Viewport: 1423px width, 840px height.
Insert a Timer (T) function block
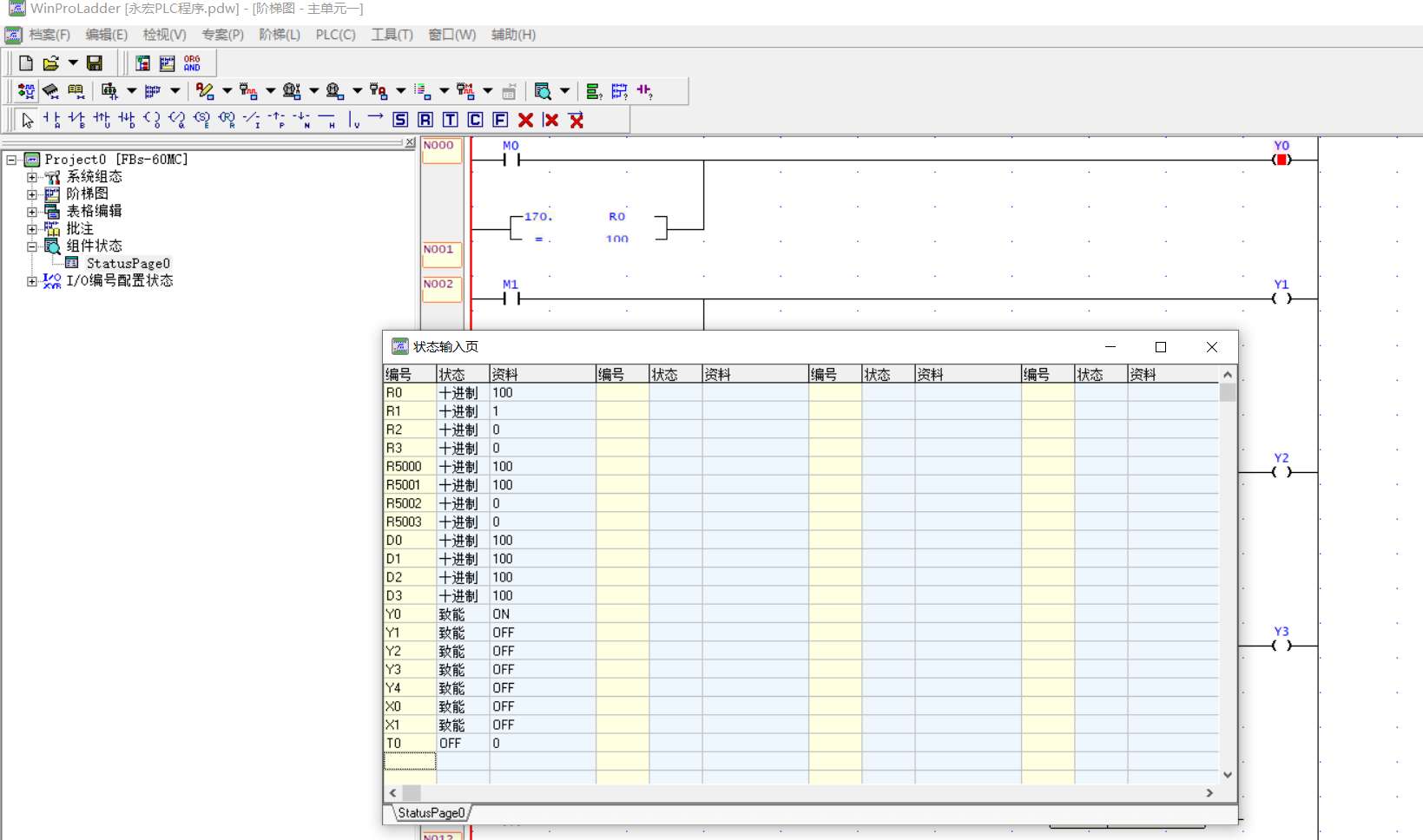tap(450, 120)
